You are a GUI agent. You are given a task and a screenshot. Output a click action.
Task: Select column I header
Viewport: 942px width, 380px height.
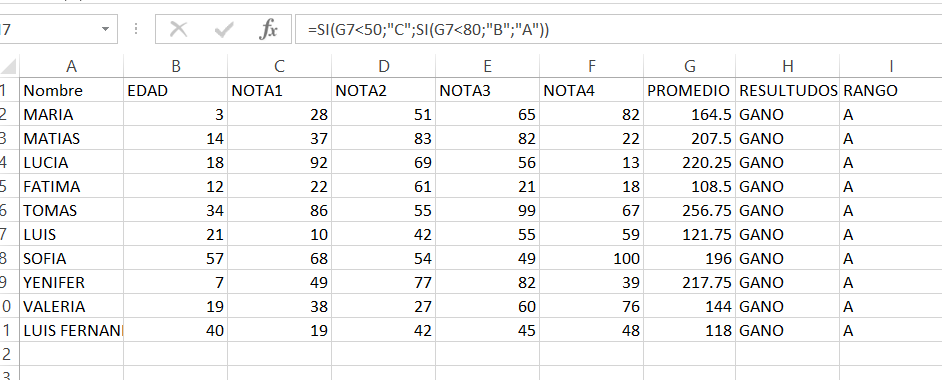tap(891, 67)
